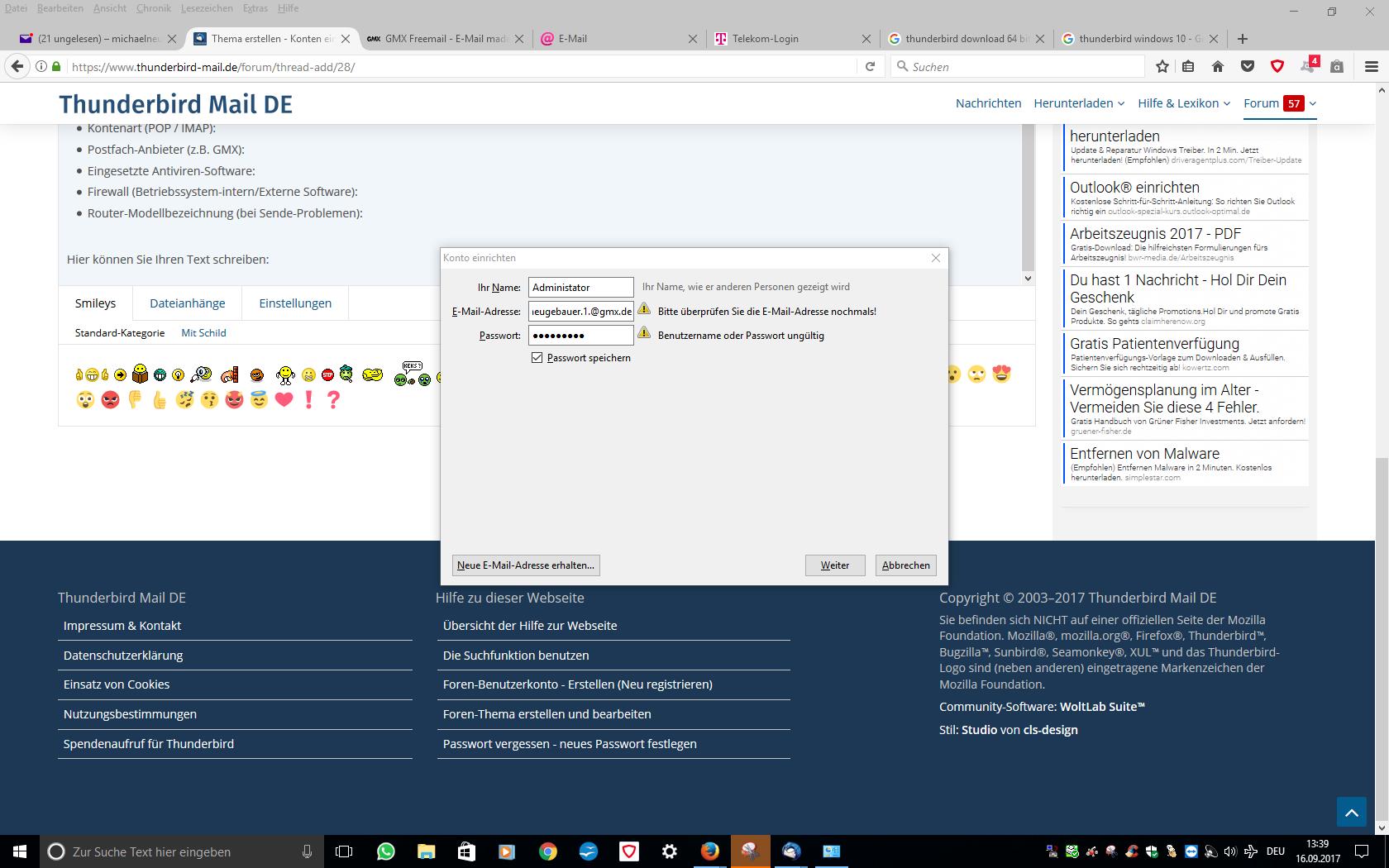Screen dimensions: 1389x868
Task: Reload the page with the refresh icon
Action: tap(870, 67)
